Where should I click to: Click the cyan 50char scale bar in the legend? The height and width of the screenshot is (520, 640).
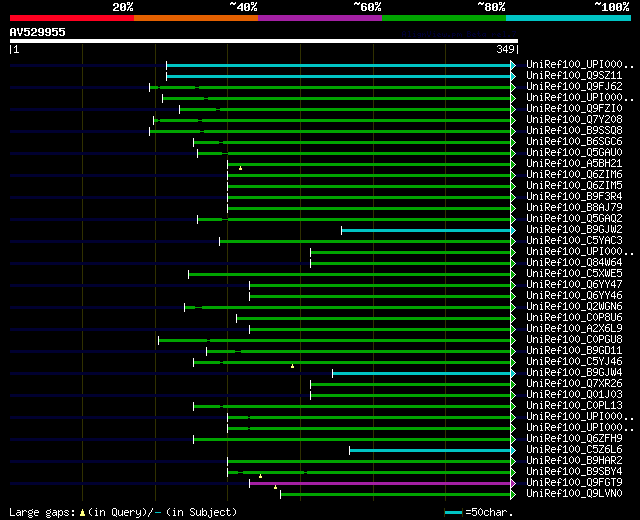point(453,513)
